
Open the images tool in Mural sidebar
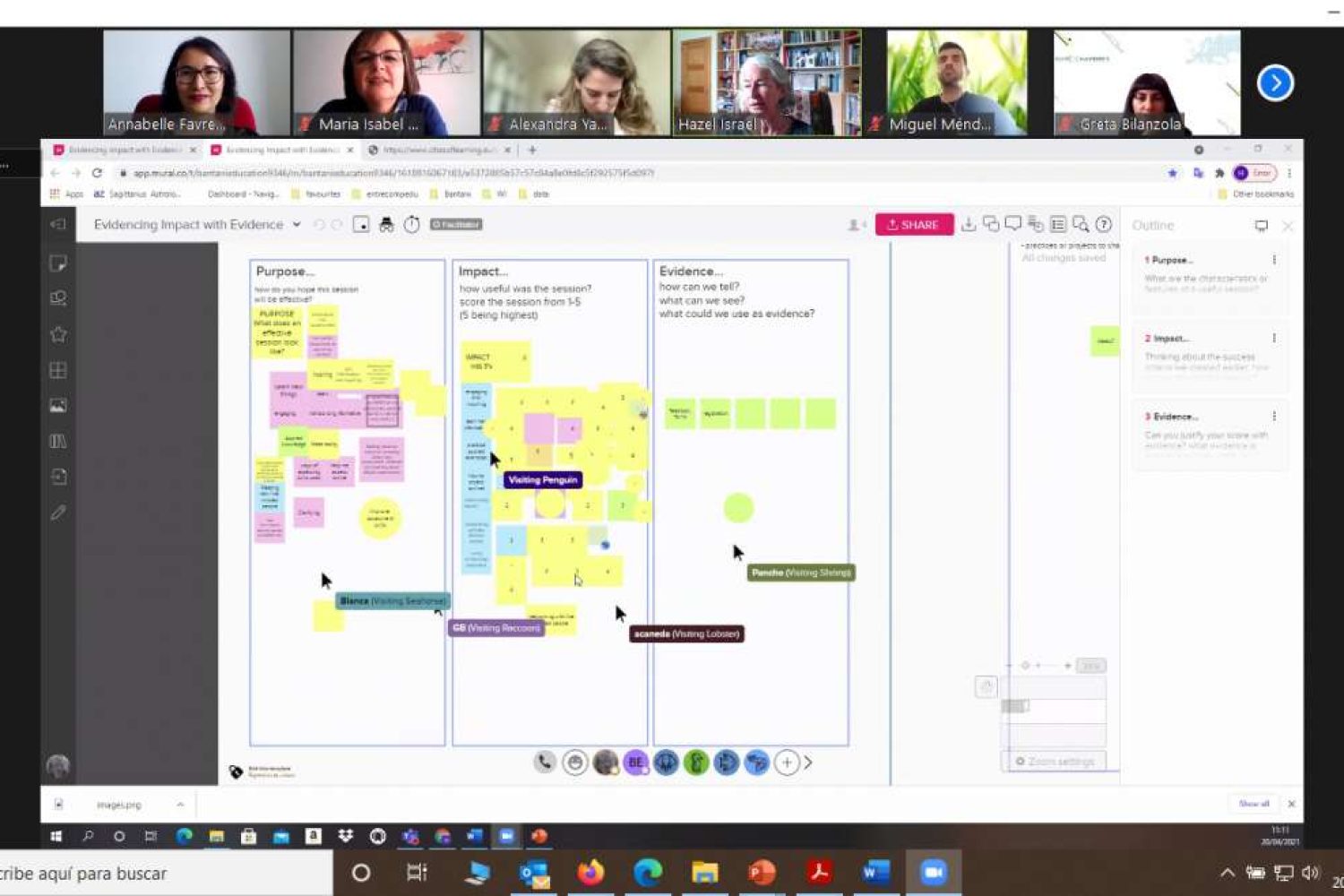pyautogui.click(x=58, y=406)
